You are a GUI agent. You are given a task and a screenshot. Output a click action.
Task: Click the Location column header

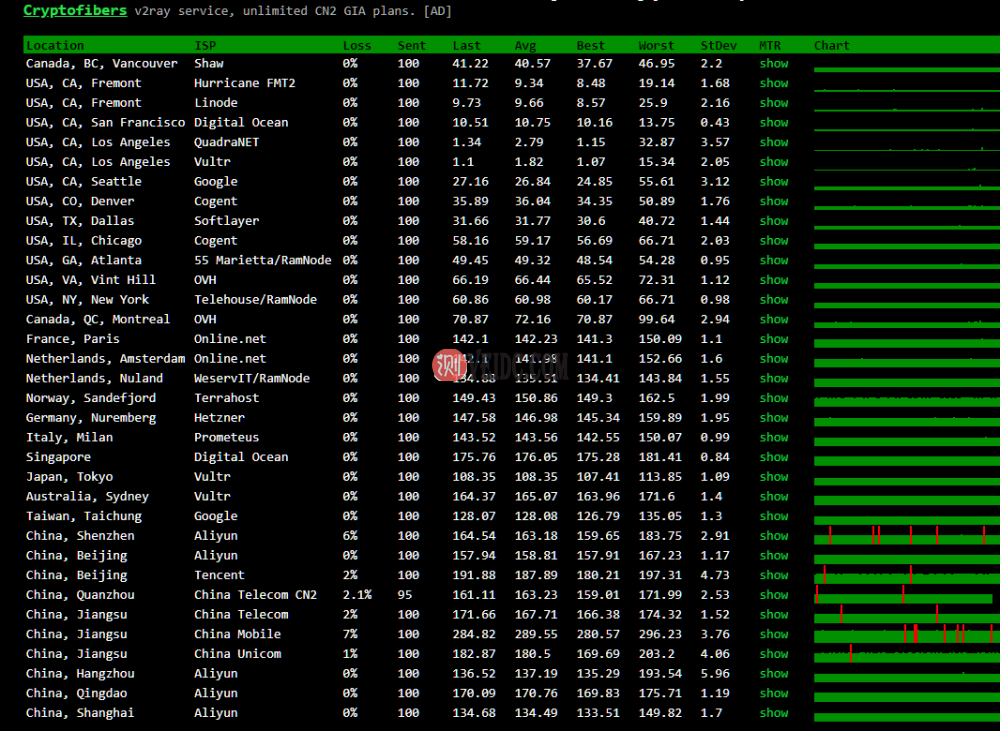pos(55,45)
